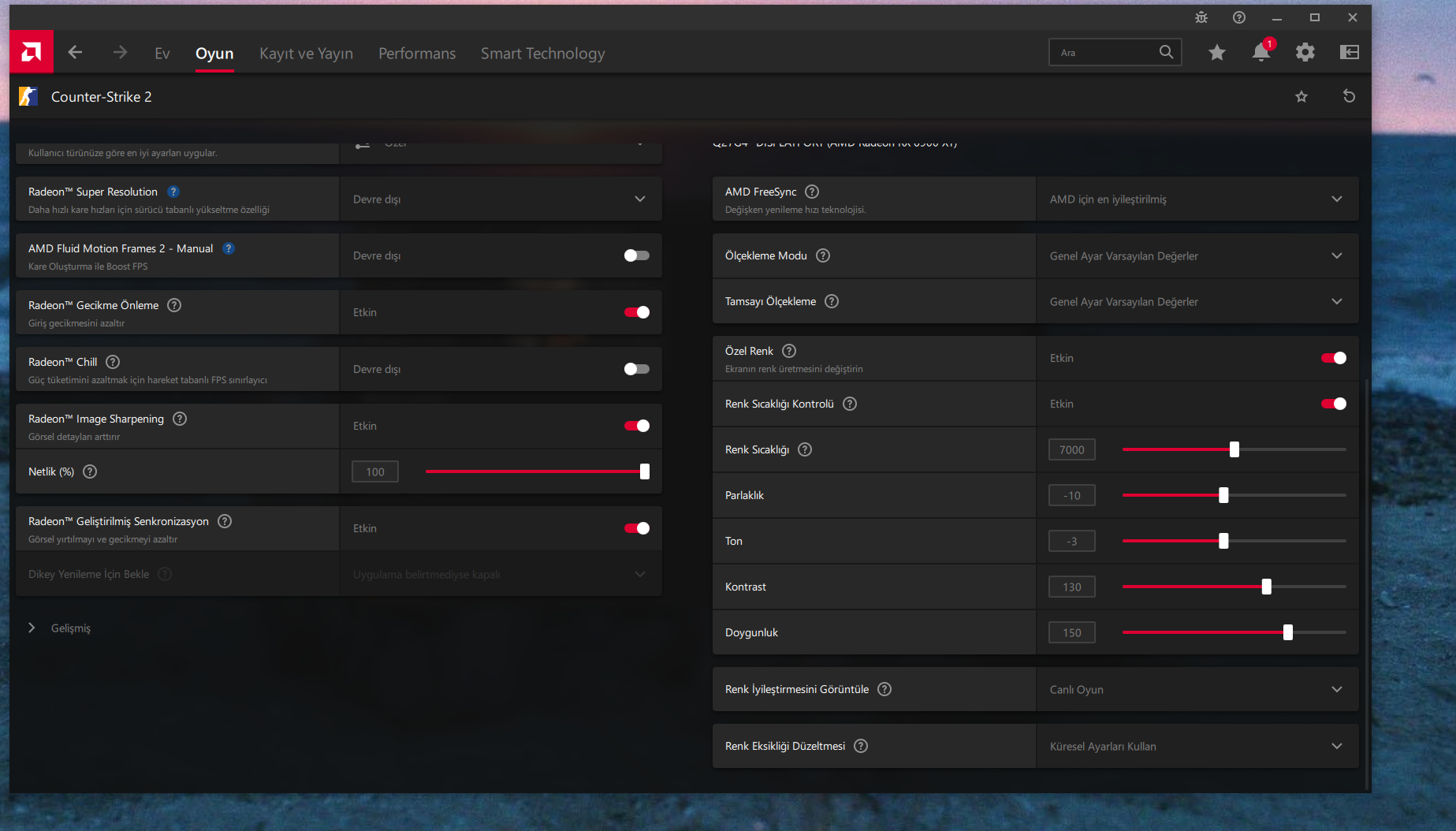Open Dikey Yenileme İçin Bekle dropdown
Viewport: 1456px width, 831px height.
tap(501, 574)
